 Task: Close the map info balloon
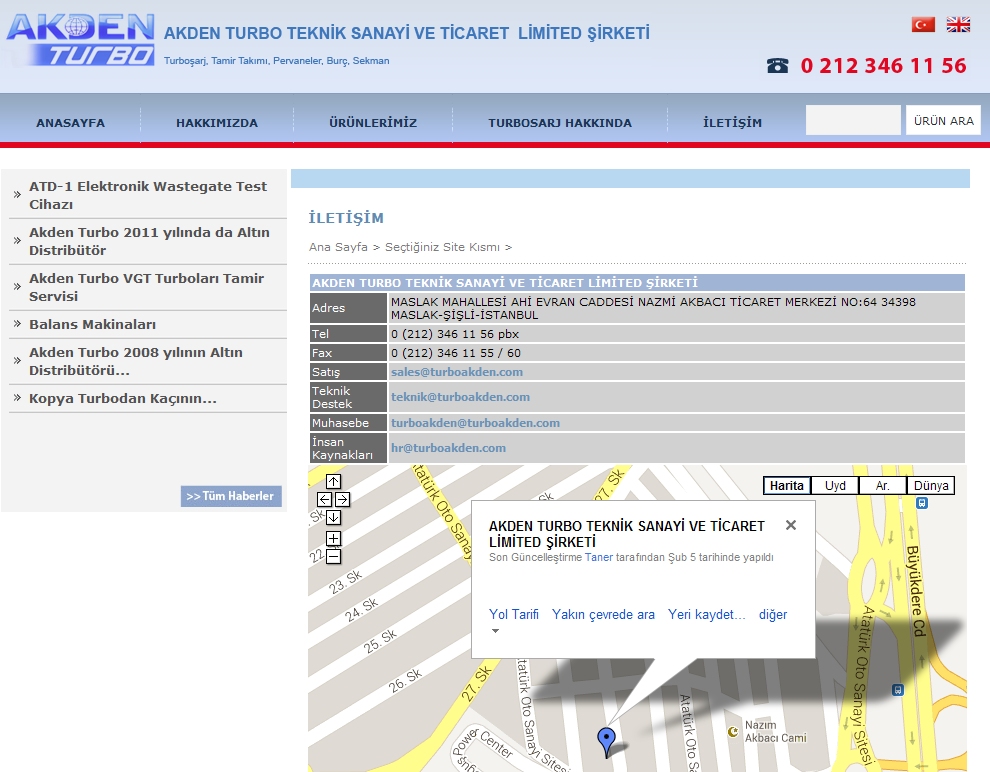(790, 525)
